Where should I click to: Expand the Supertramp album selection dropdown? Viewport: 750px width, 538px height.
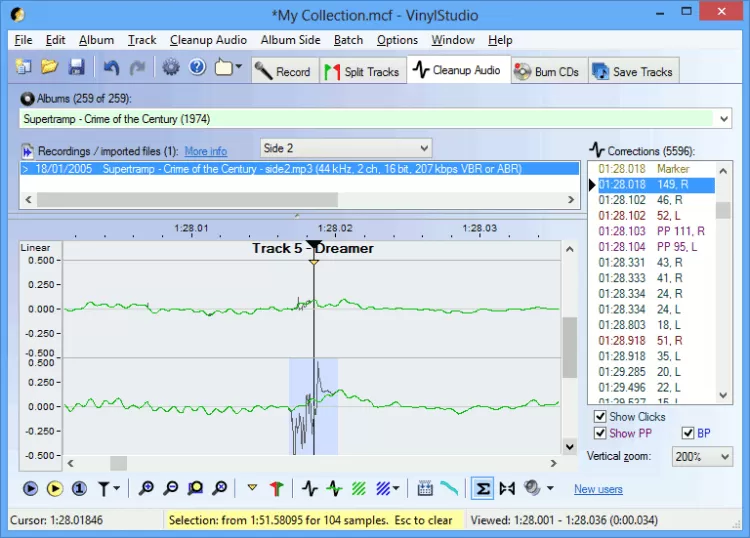[x=724, y=119]
